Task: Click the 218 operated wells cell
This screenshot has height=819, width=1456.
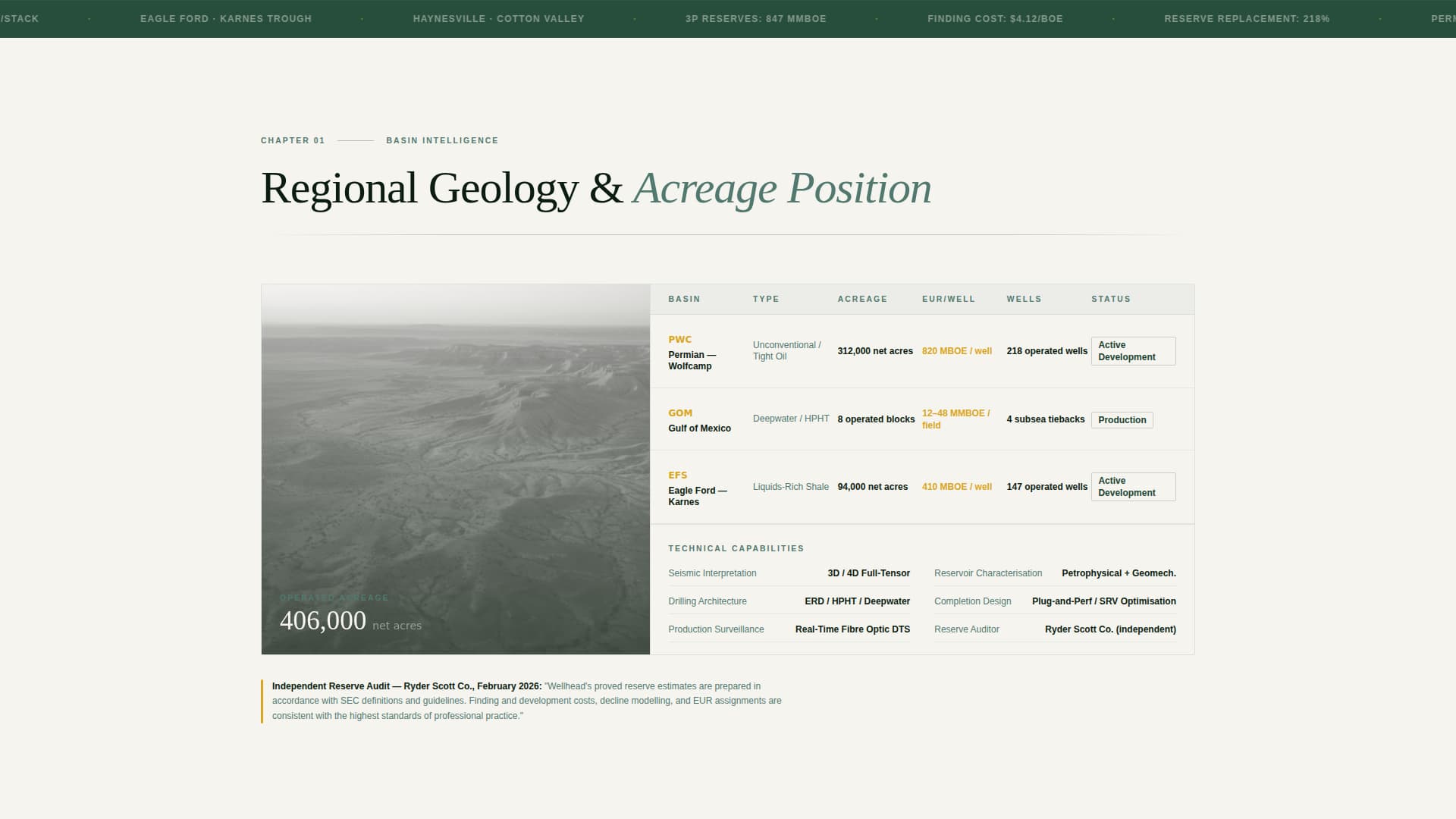Action: (x=1047, y=351)
